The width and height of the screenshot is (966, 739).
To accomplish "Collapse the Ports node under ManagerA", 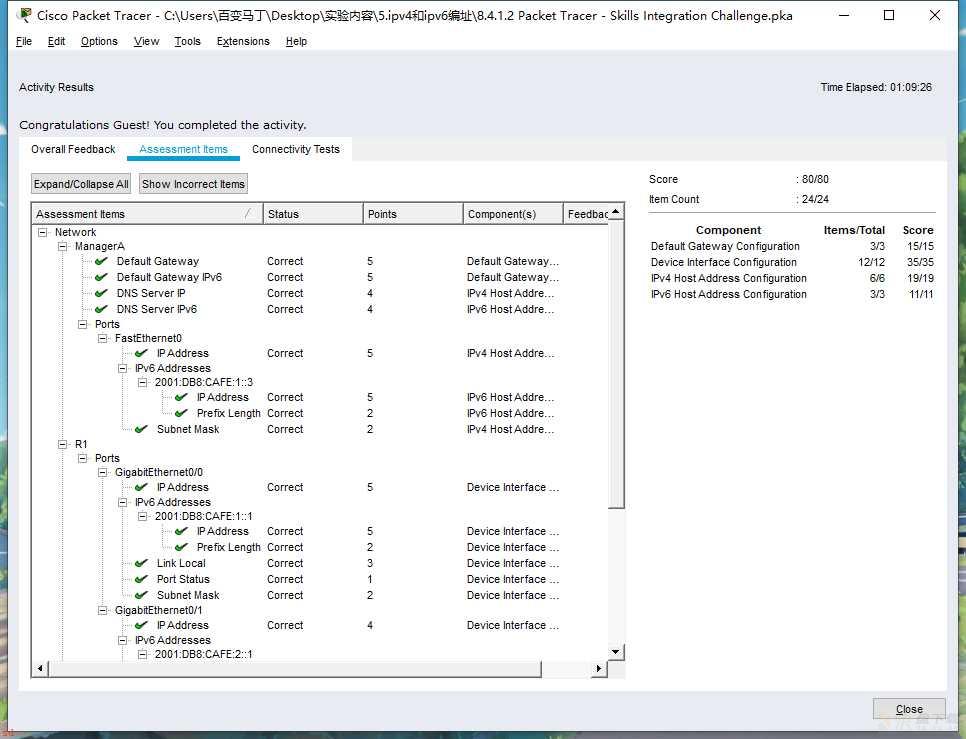I will tap(83, 324).
